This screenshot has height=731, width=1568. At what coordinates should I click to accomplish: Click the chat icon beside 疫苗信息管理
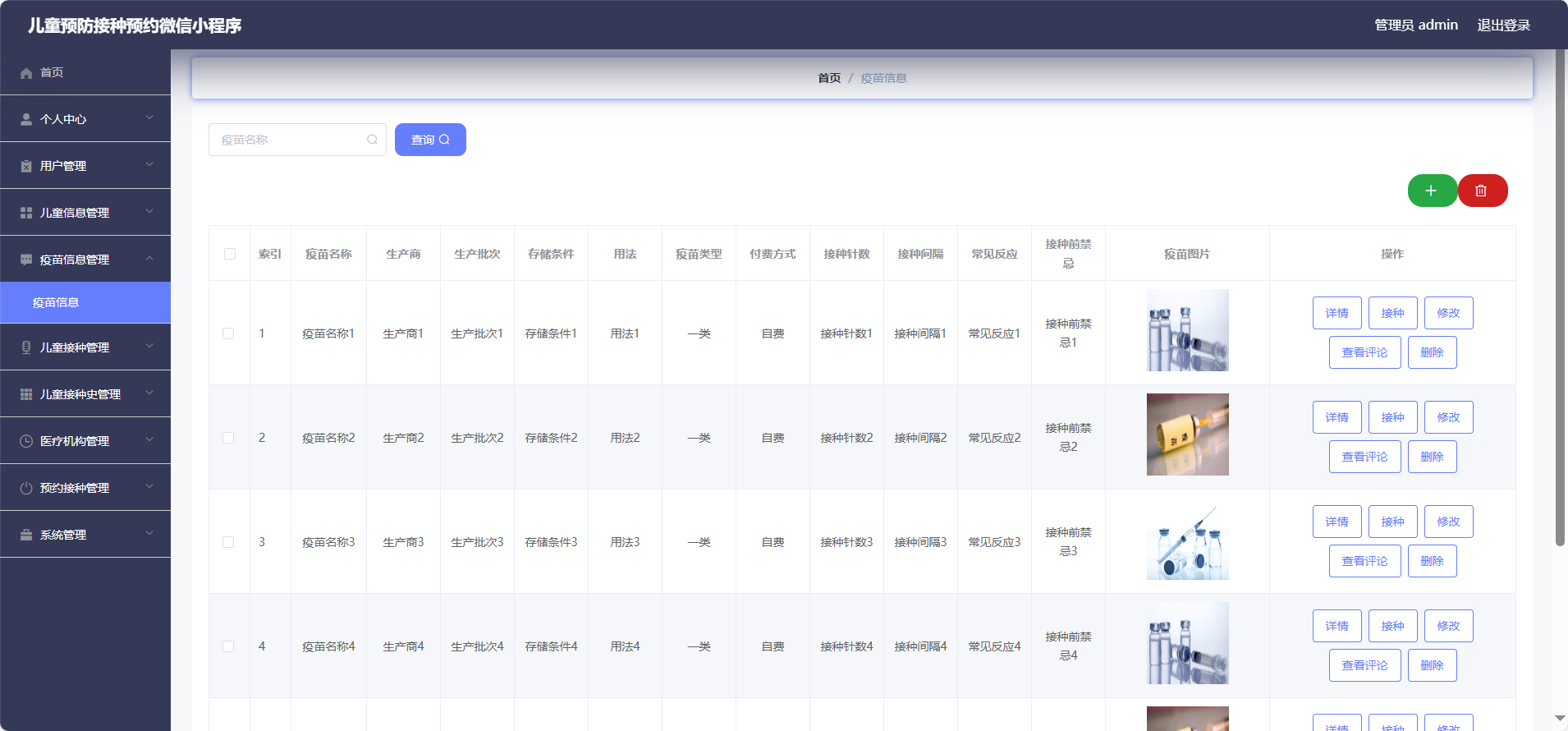click(x=26, y=260)
